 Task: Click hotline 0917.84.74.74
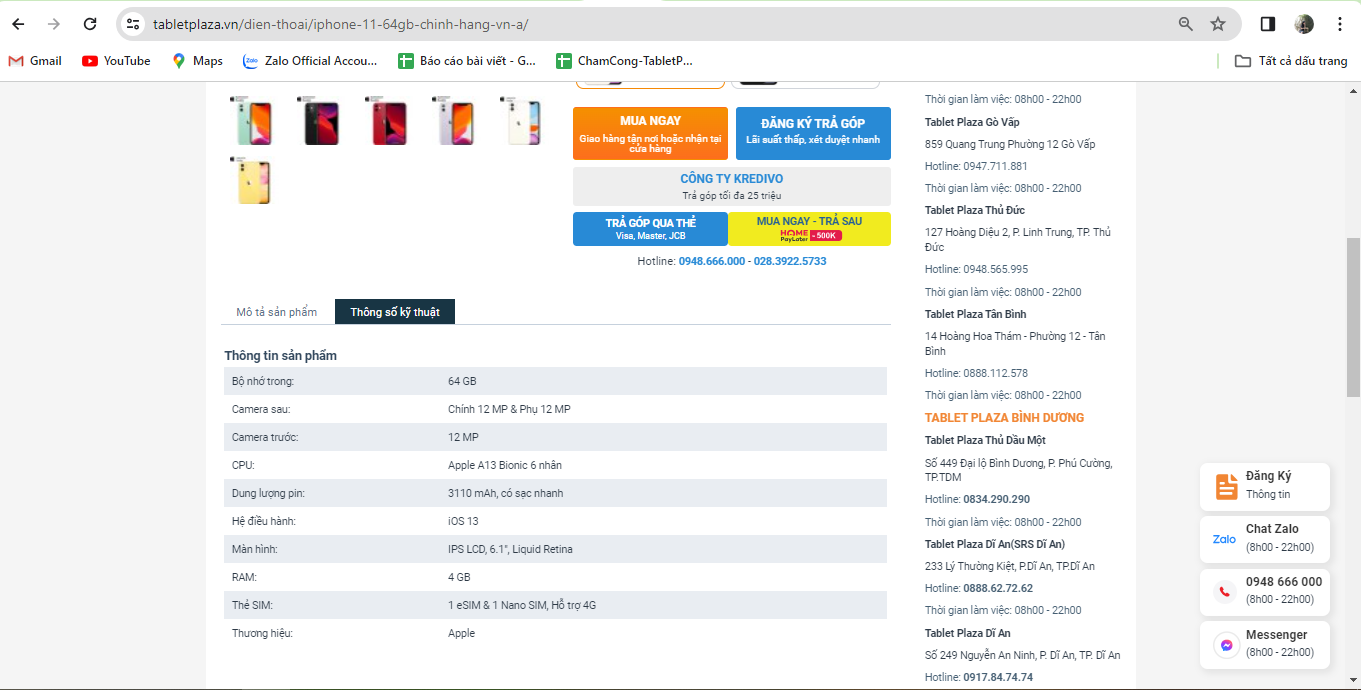998,677
